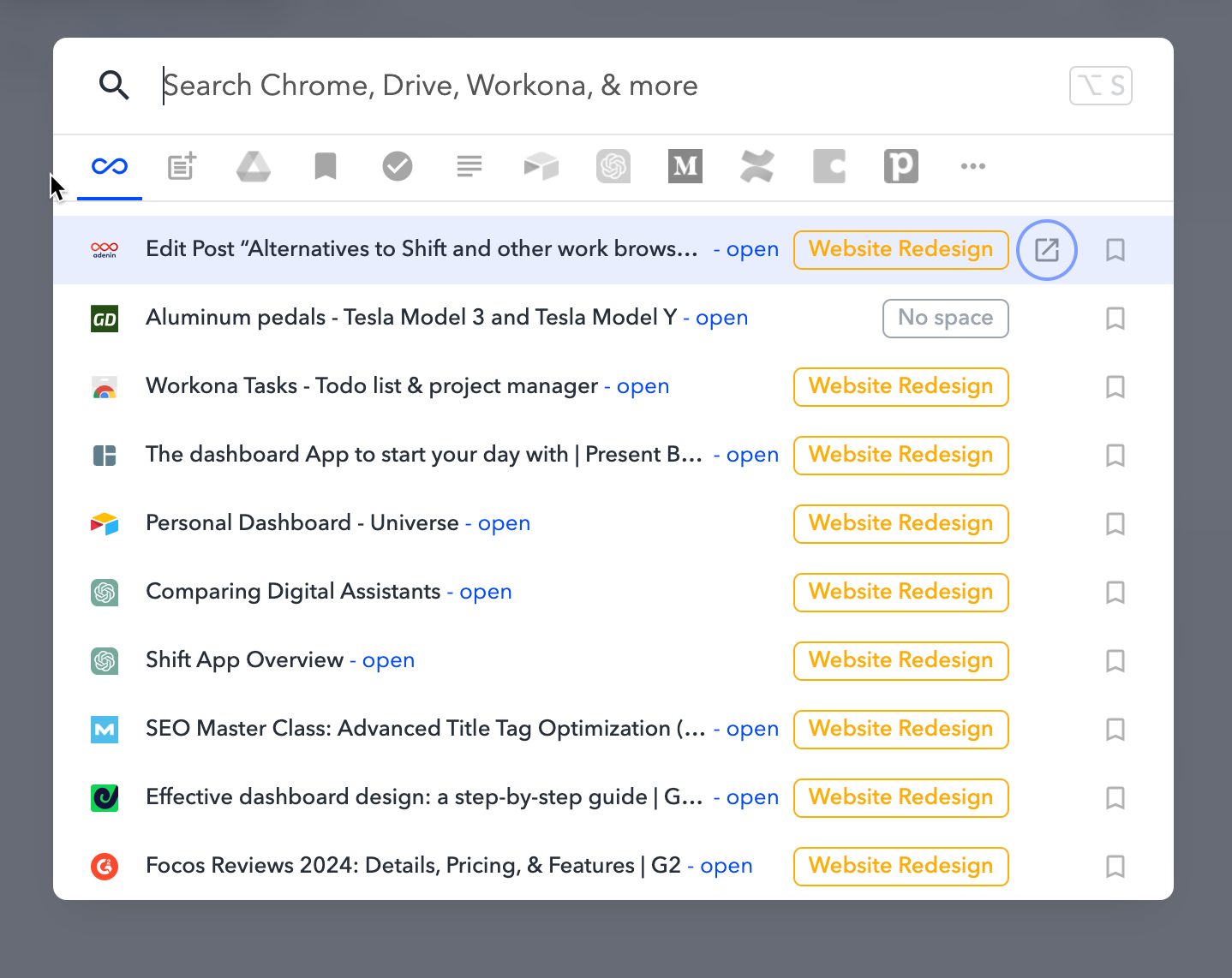Open the text lines document tab
This screenshot has width=1232, height=978.
[469, 166]
